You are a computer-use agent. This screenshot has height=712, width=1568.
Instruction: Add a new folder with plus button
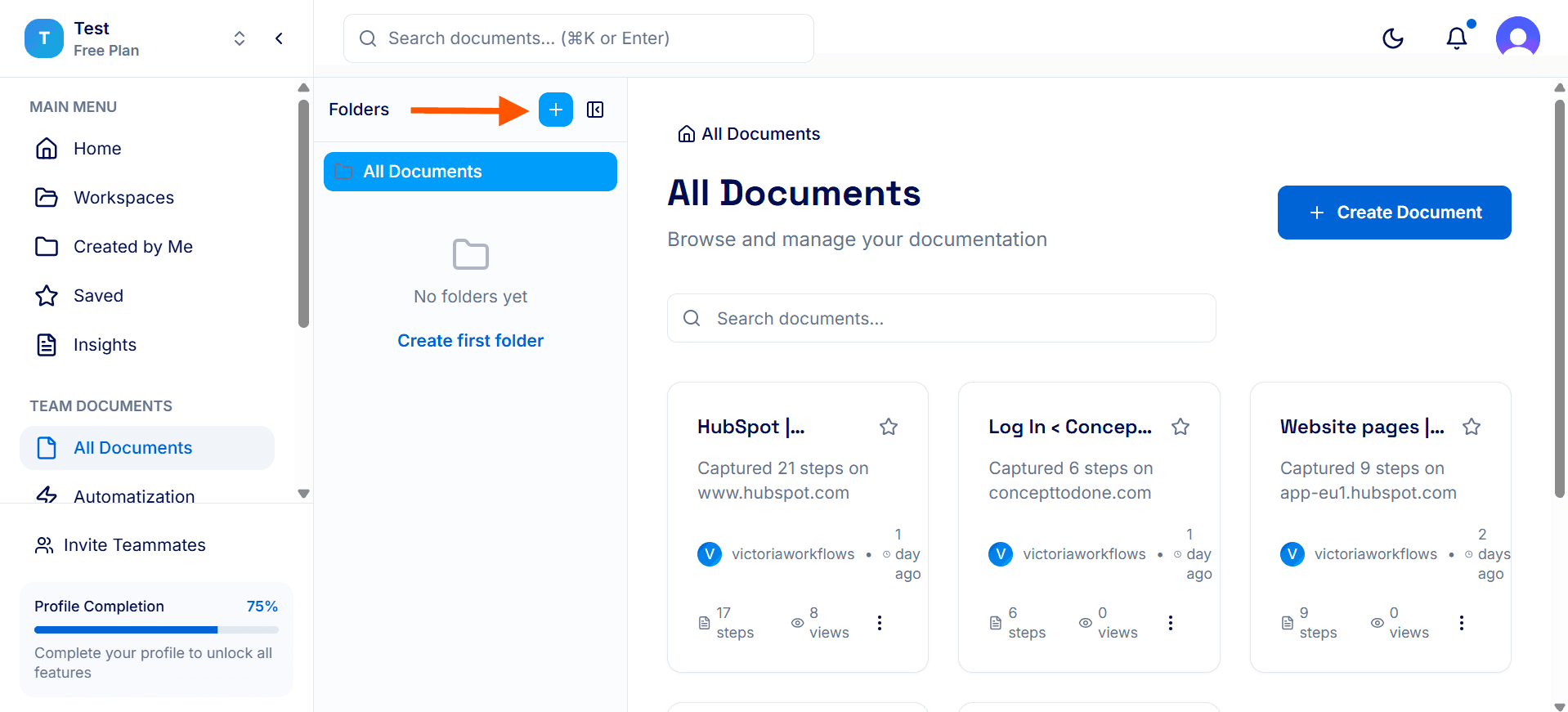pyautogui.click(x=556, y=110)
